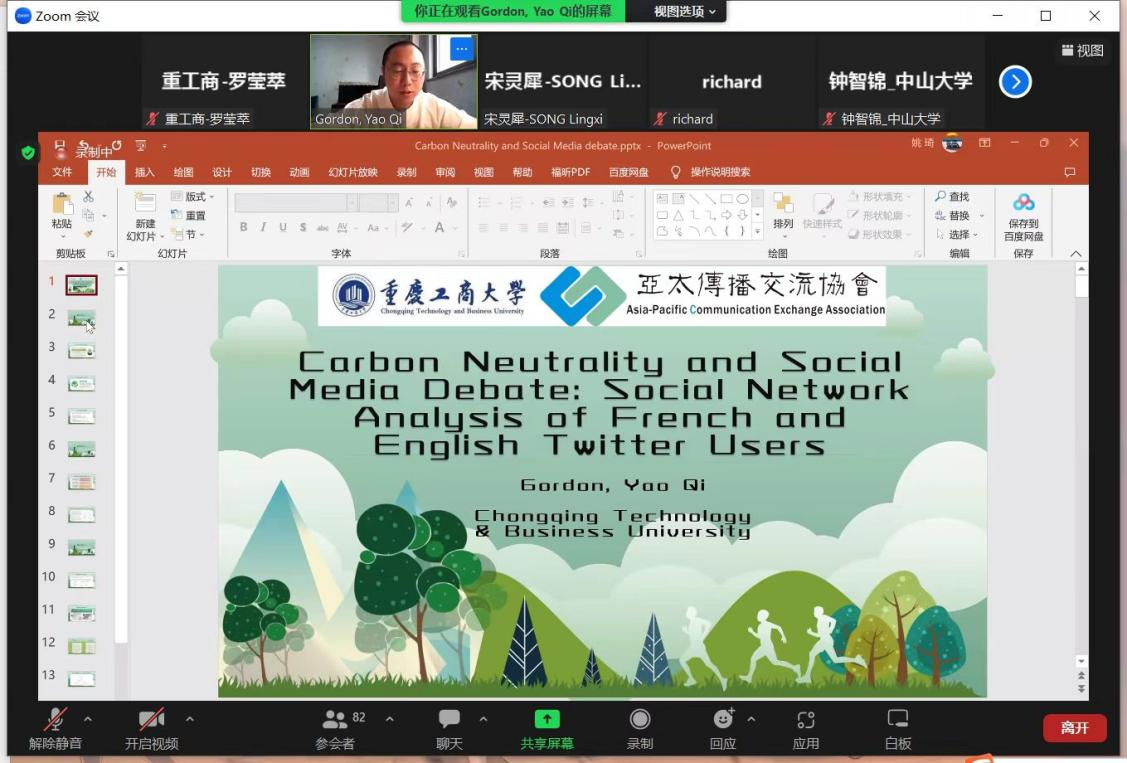Viewport: 1127px width, 763px height.
Task: Open the Reactions icon
Action: 723,720
